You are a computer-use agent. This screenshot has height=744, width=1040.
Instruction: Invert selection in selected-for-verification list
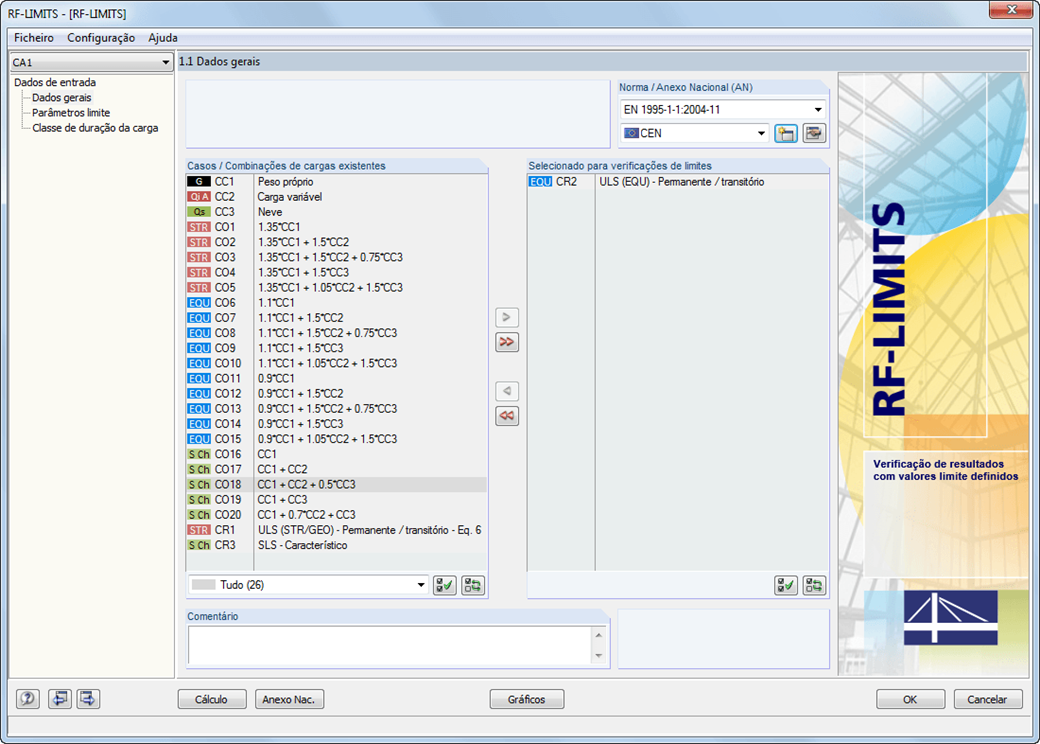(x=814, y=585)
